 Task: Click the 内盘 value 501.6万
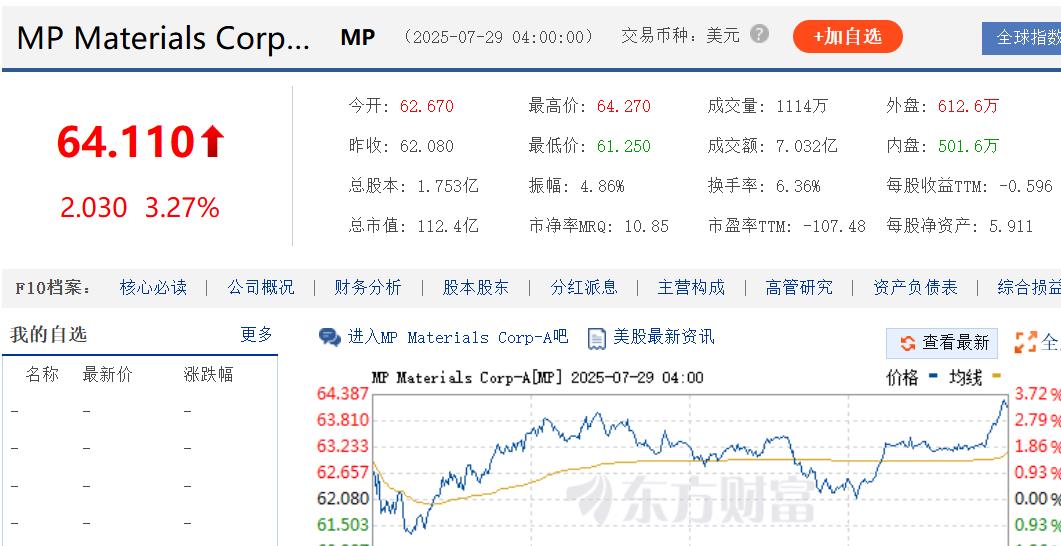(968, 146)
